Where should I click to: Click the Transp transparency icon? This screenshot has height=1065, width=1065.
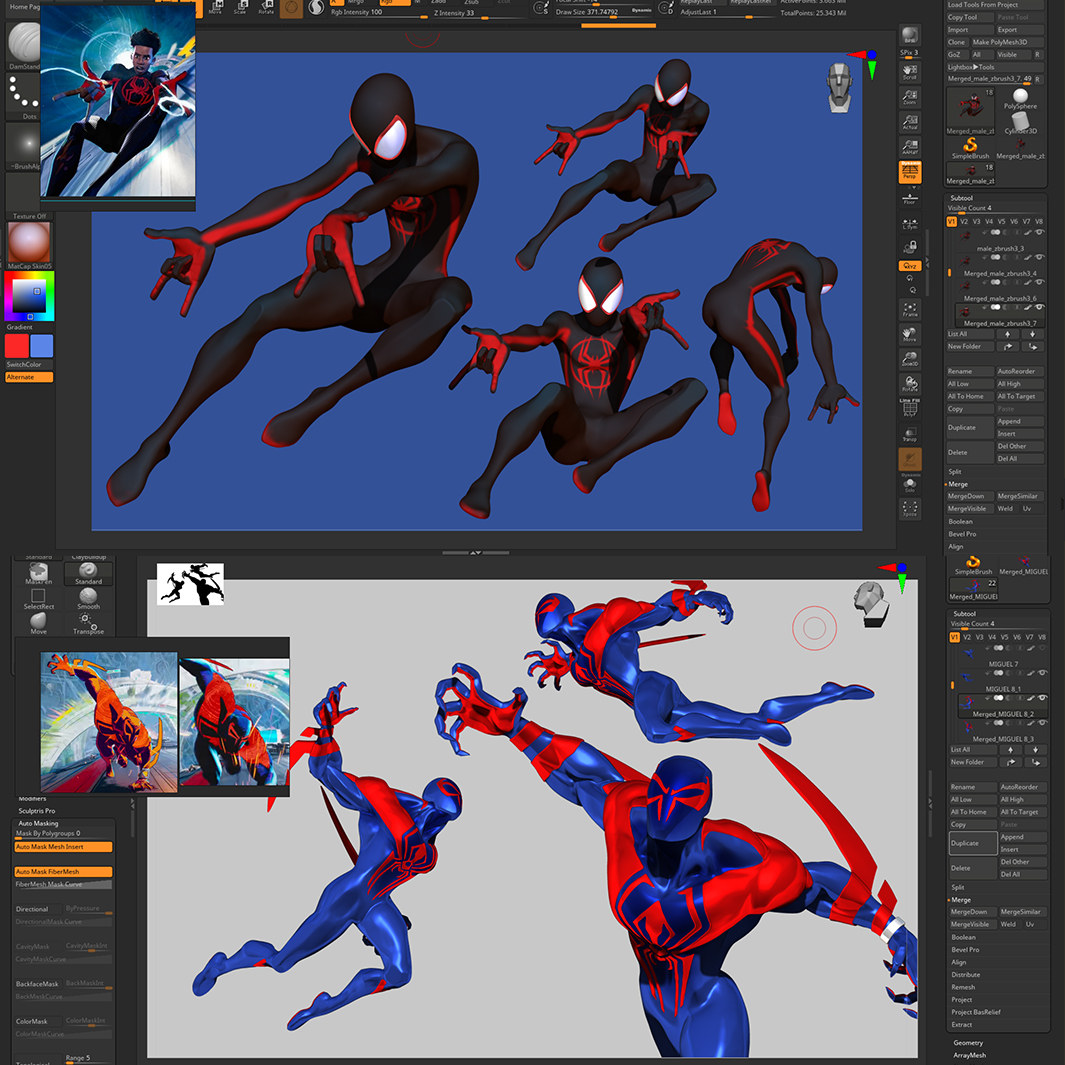pos(909,434)
